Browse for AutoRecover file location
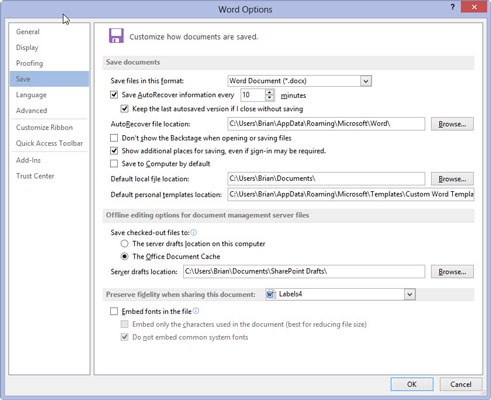This screenshot has width=491, height=400. [452, 124]
